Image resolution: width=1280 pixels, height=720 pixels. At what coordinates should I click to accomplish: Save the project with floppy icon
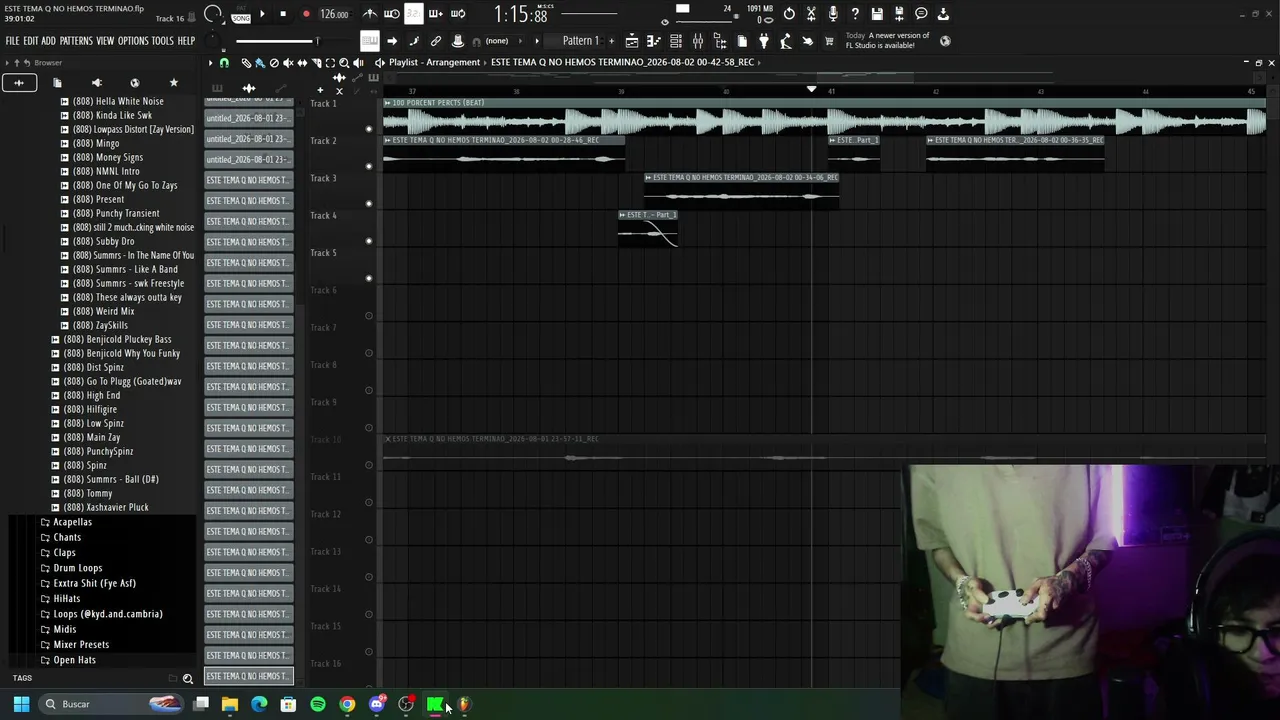coord(876,14)
